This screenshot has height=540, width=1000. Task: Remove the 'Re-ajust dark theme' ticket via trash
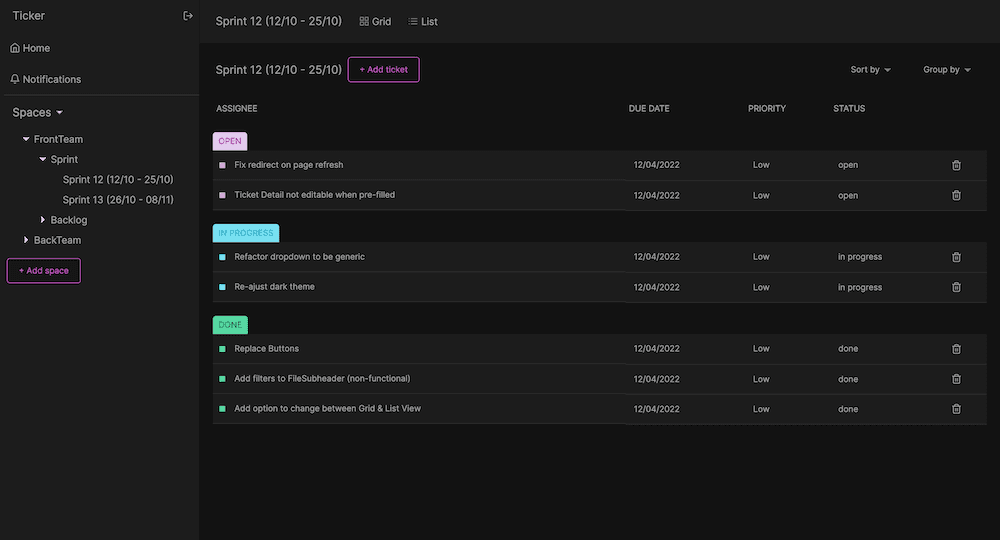[956, 287]
